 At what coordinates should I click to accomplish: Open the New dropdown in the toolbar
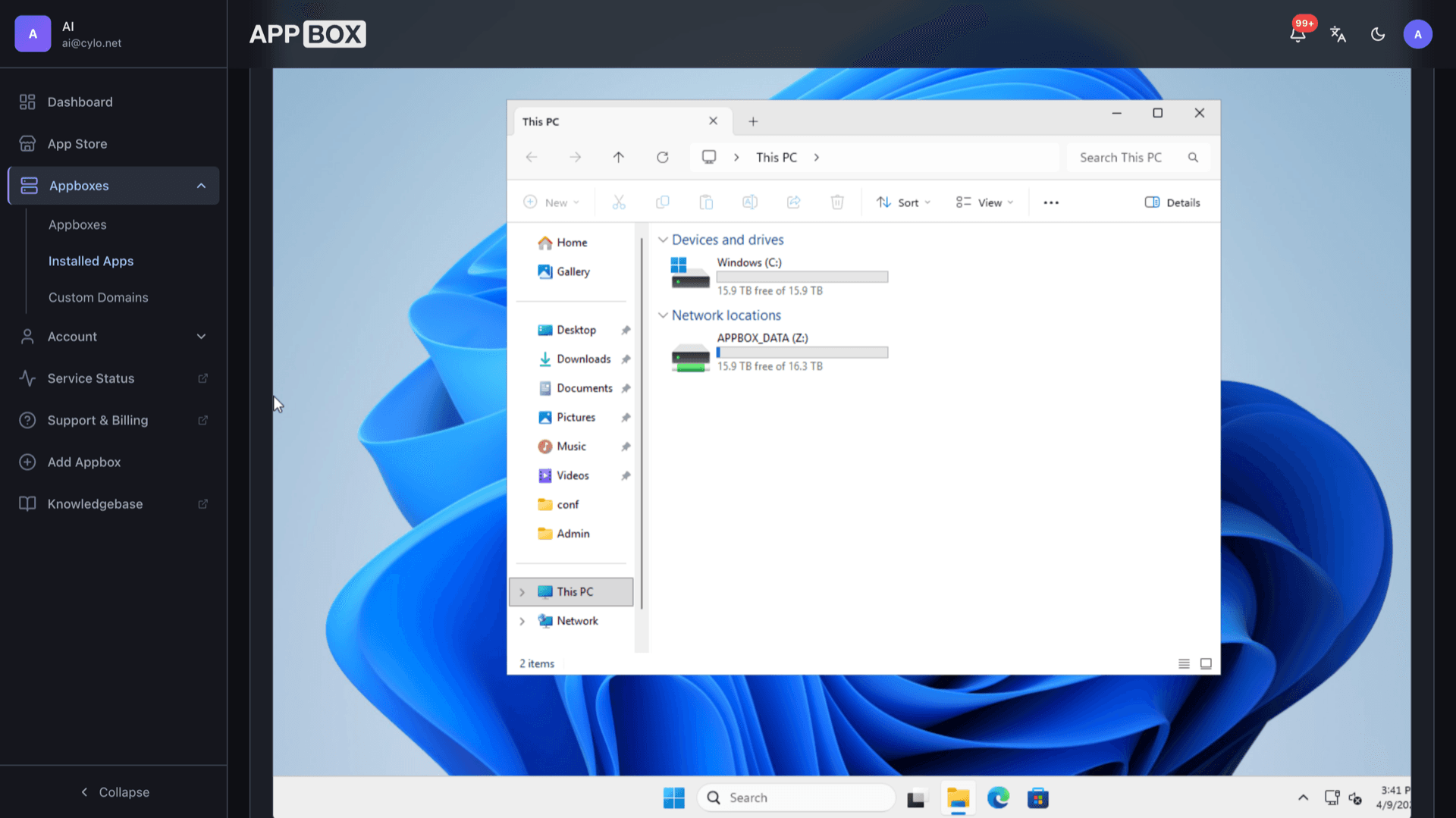click(x=551, y=202)
